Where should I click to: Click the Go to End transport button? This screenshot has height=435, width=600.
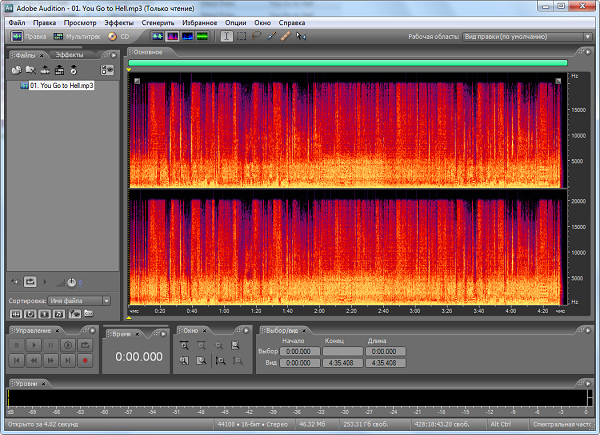tap(69, 359)
